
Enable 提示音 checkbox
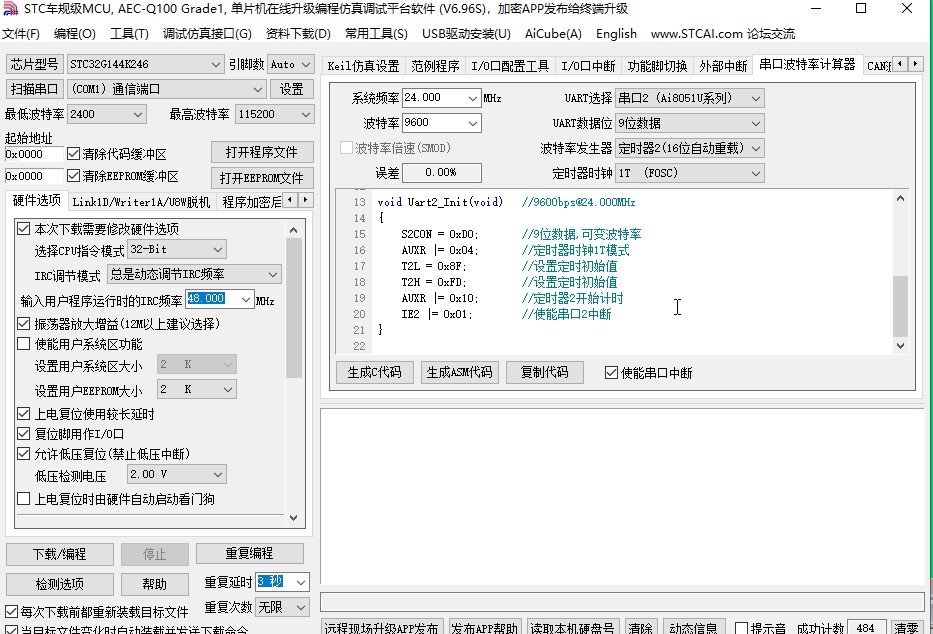pyautogui.click(x=741, y=628)
